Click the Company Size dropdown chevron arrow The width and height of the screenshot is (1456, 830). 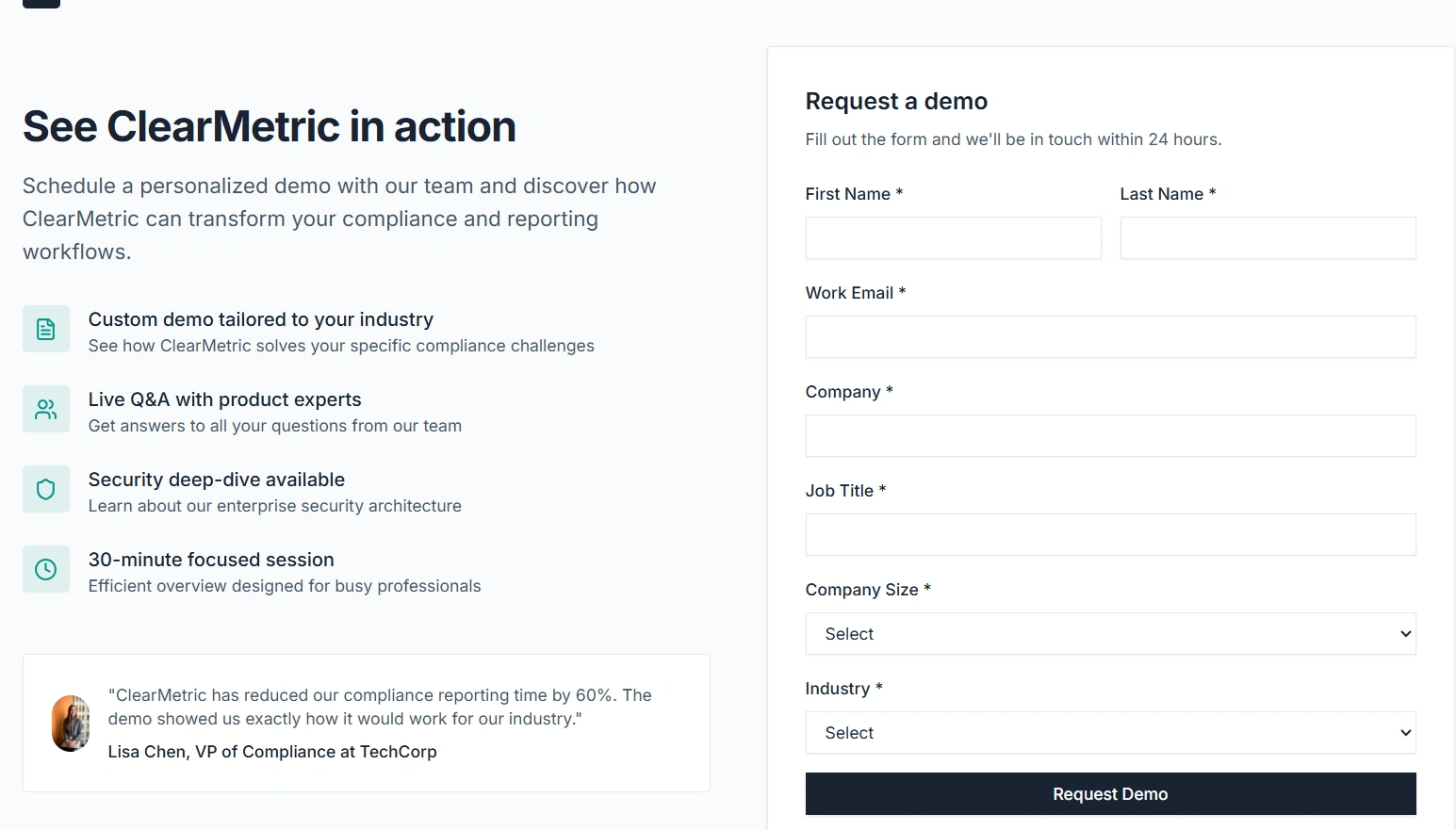[1405, 634]
